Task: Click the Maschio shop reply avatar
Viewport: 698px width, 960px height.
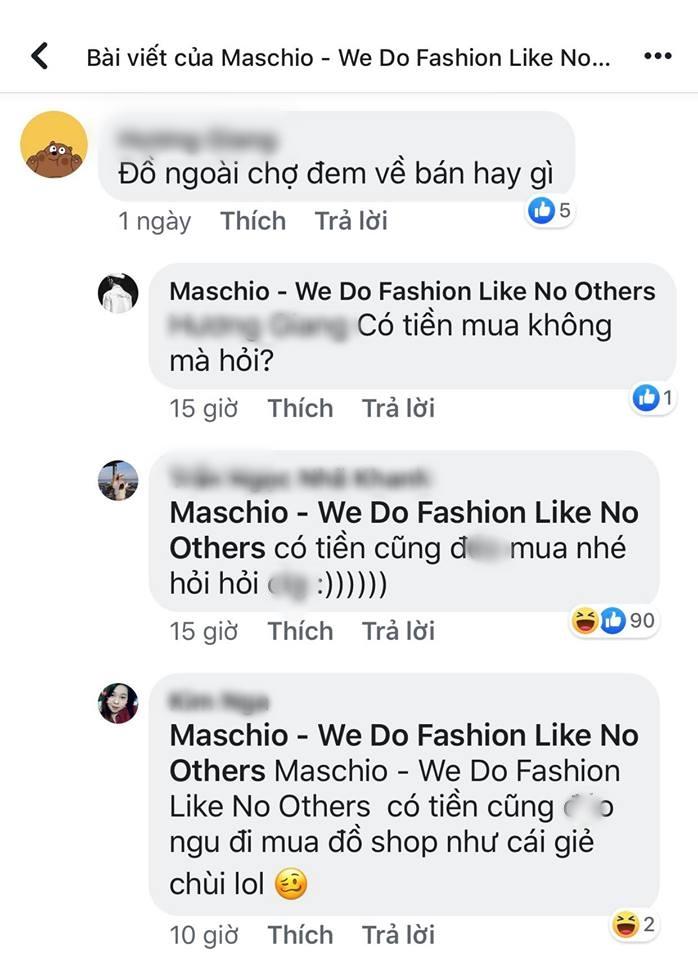Action: [120, 295]
